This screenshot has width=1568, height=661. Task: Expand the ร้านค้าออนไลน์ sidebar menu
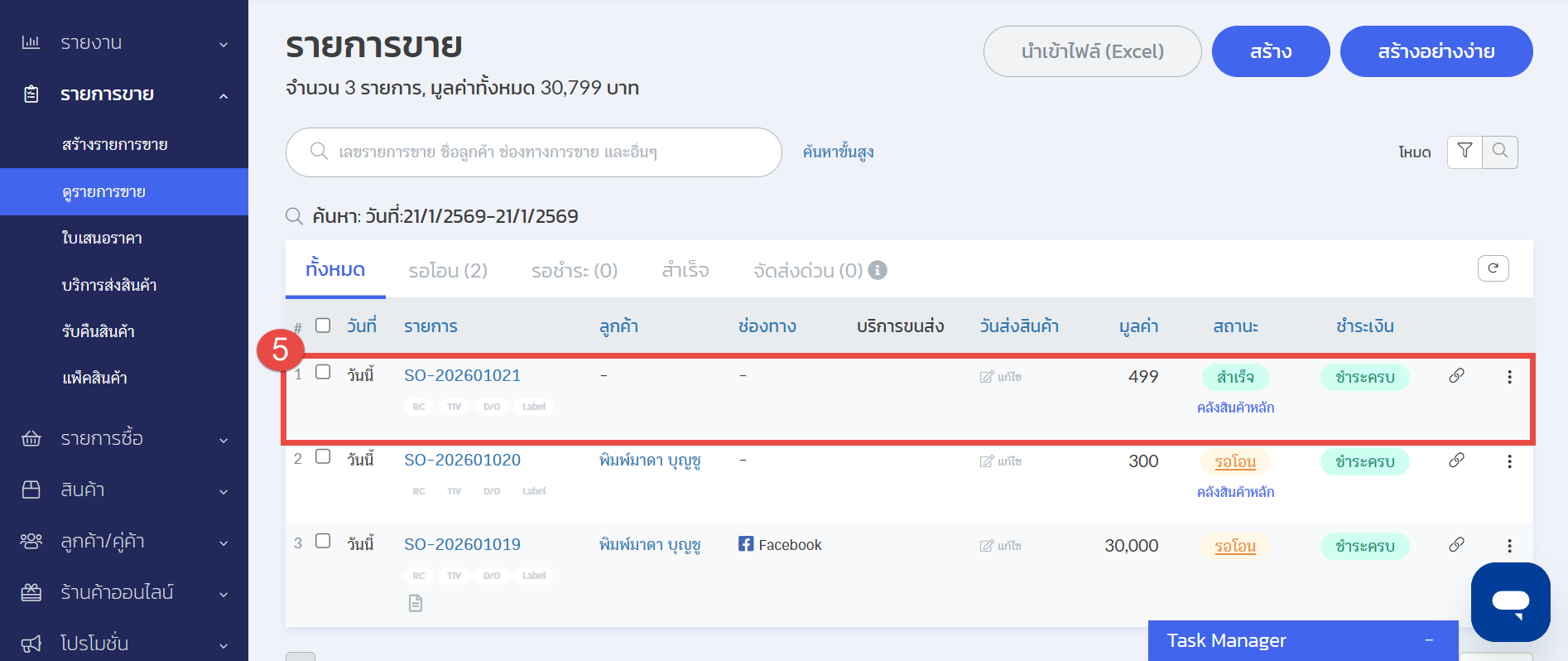(x=124, y=592)
